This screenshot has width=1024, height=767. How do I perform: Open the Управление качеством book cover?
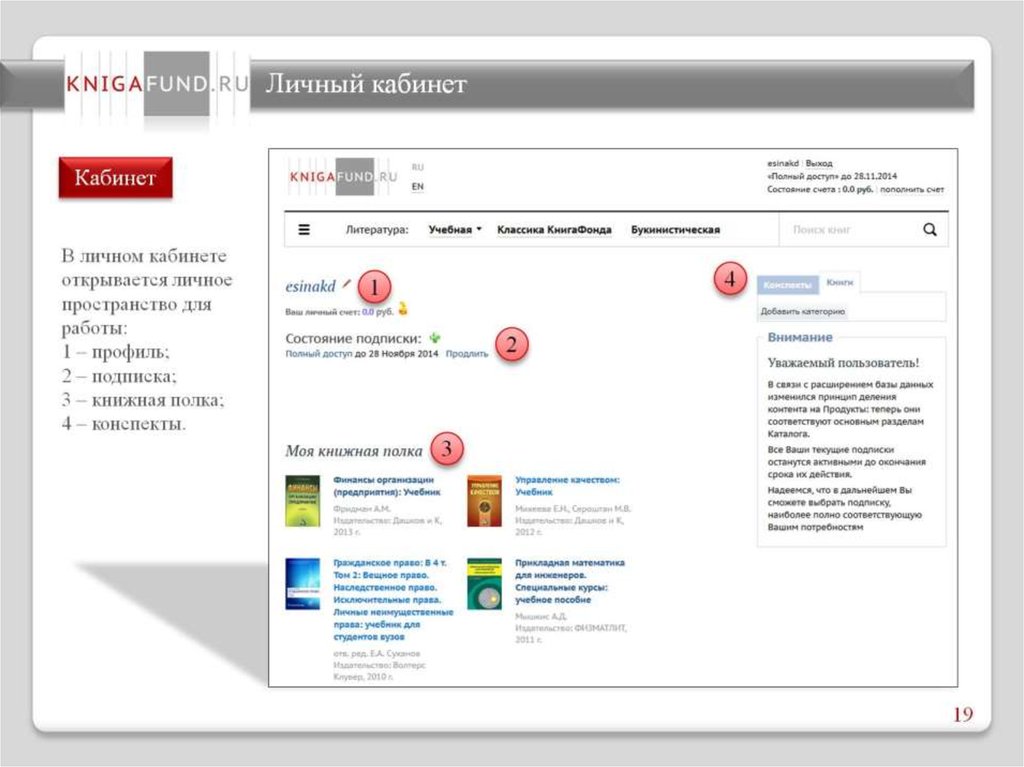pyautogui.click(x=484, y=501)
